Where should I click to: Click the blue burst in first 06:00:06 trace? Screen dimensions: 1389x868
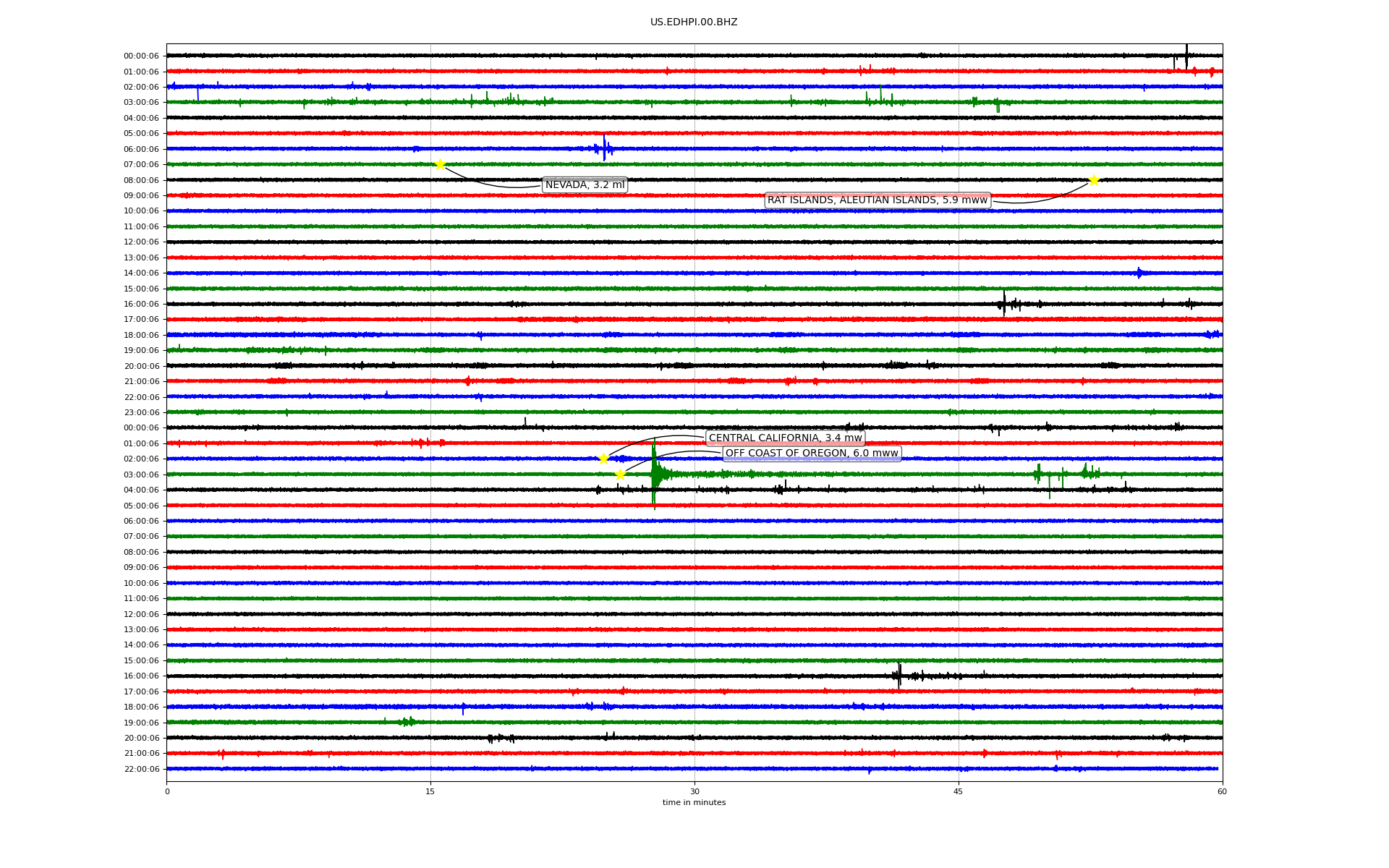click(604, 148)
